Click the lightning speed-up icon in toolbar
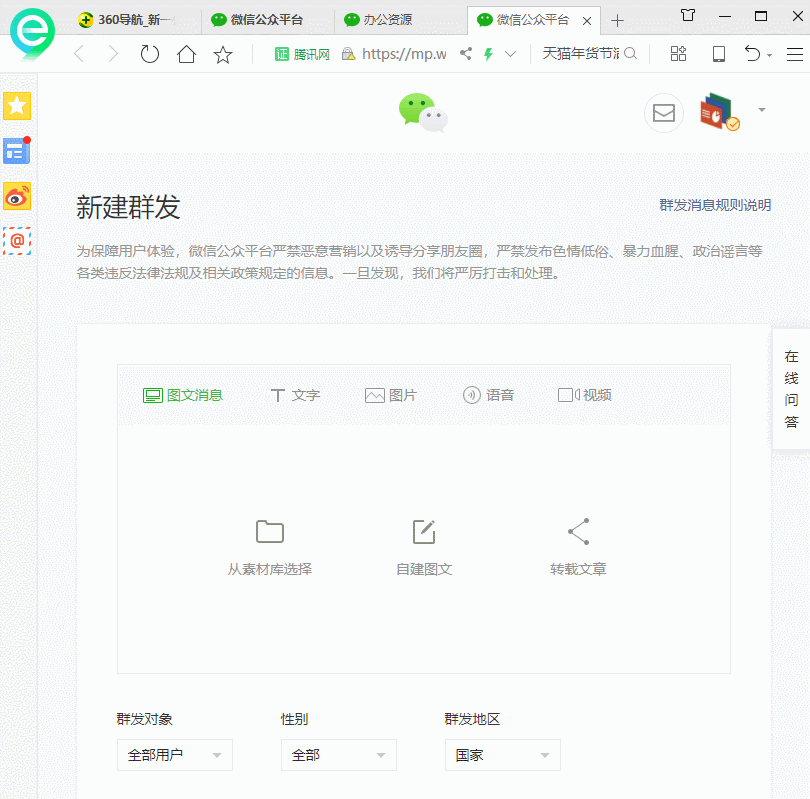 click(489, 53)
